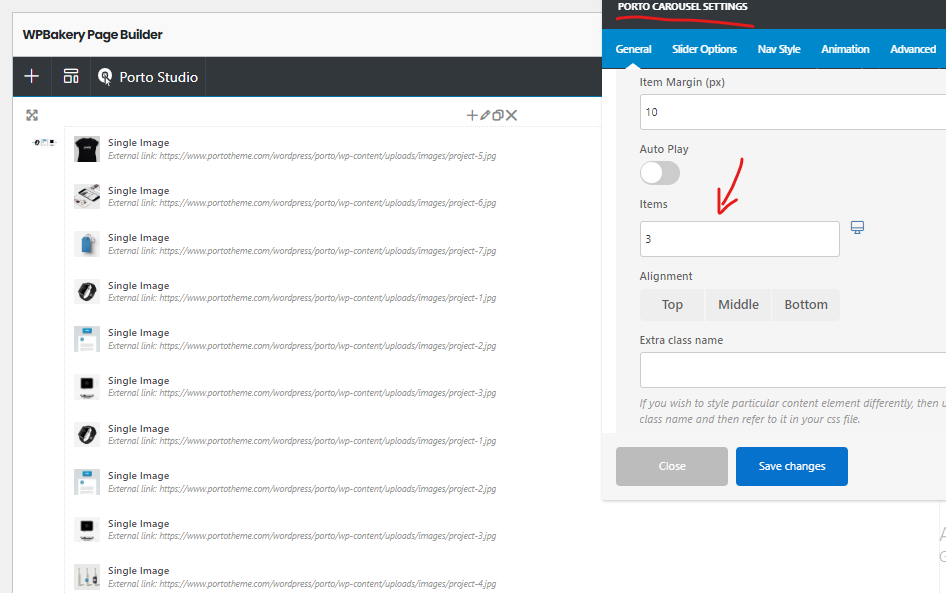Click the external link text for project-5.jpg
946x593 pixels.
click(x=302, y=156)
